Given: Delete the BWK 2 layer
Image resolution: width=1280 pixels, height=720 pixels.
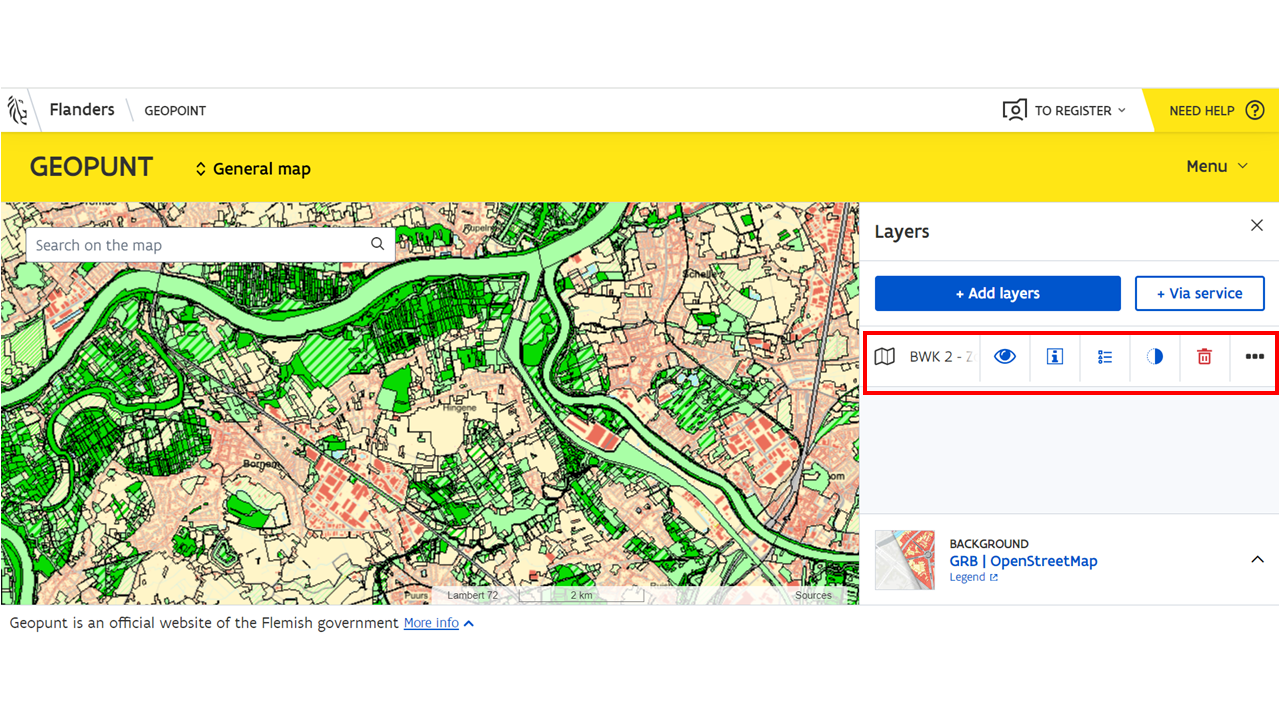Looking at the screenshot, I should [1205, 357].
